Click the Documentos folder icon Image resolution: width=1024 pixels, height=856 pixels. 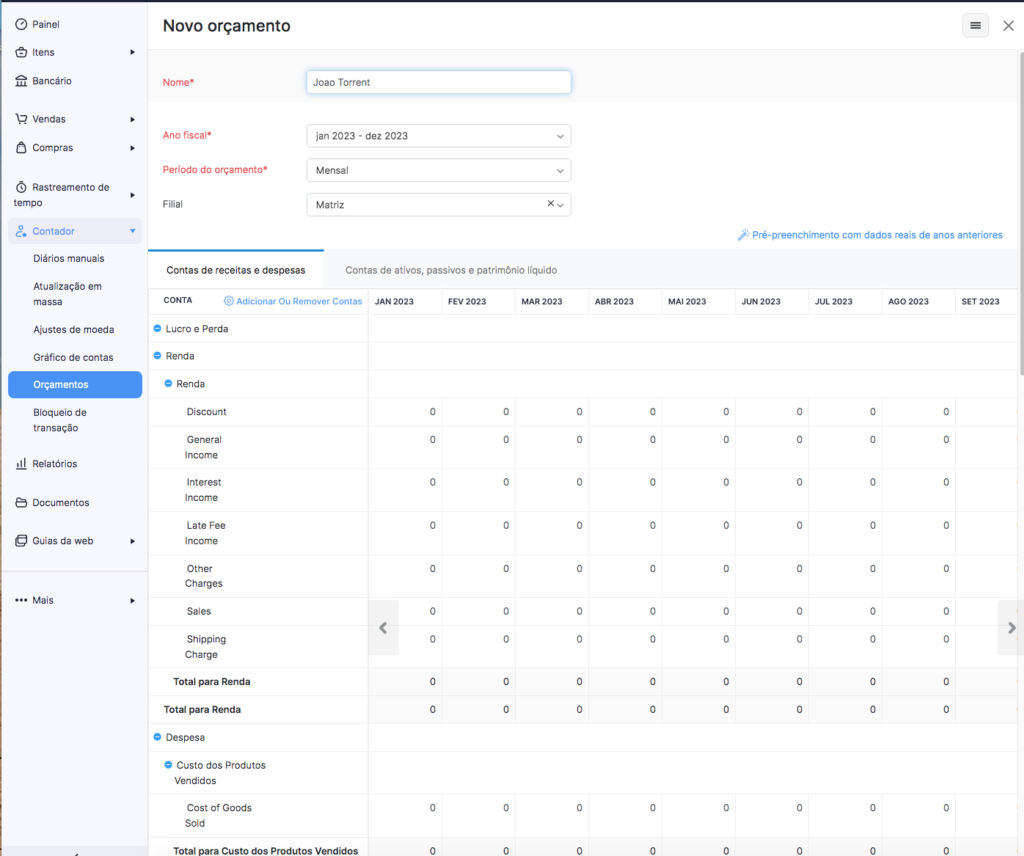click(21, 503)
